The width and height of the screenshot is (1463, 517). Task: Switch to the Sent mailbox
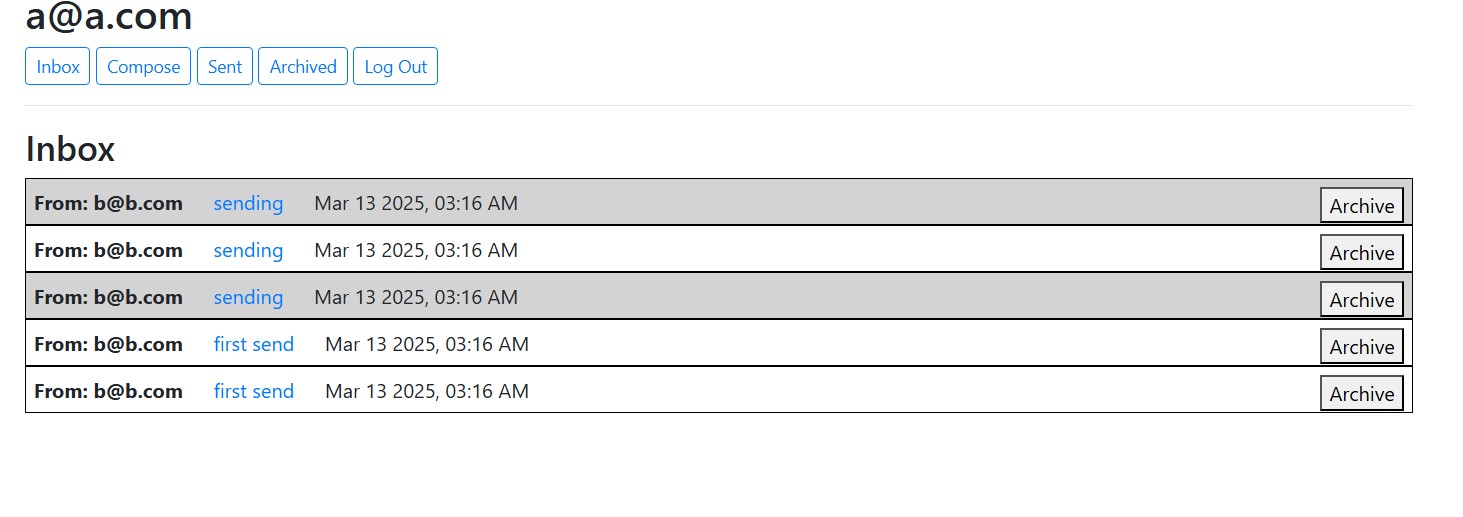coord(225,67)
